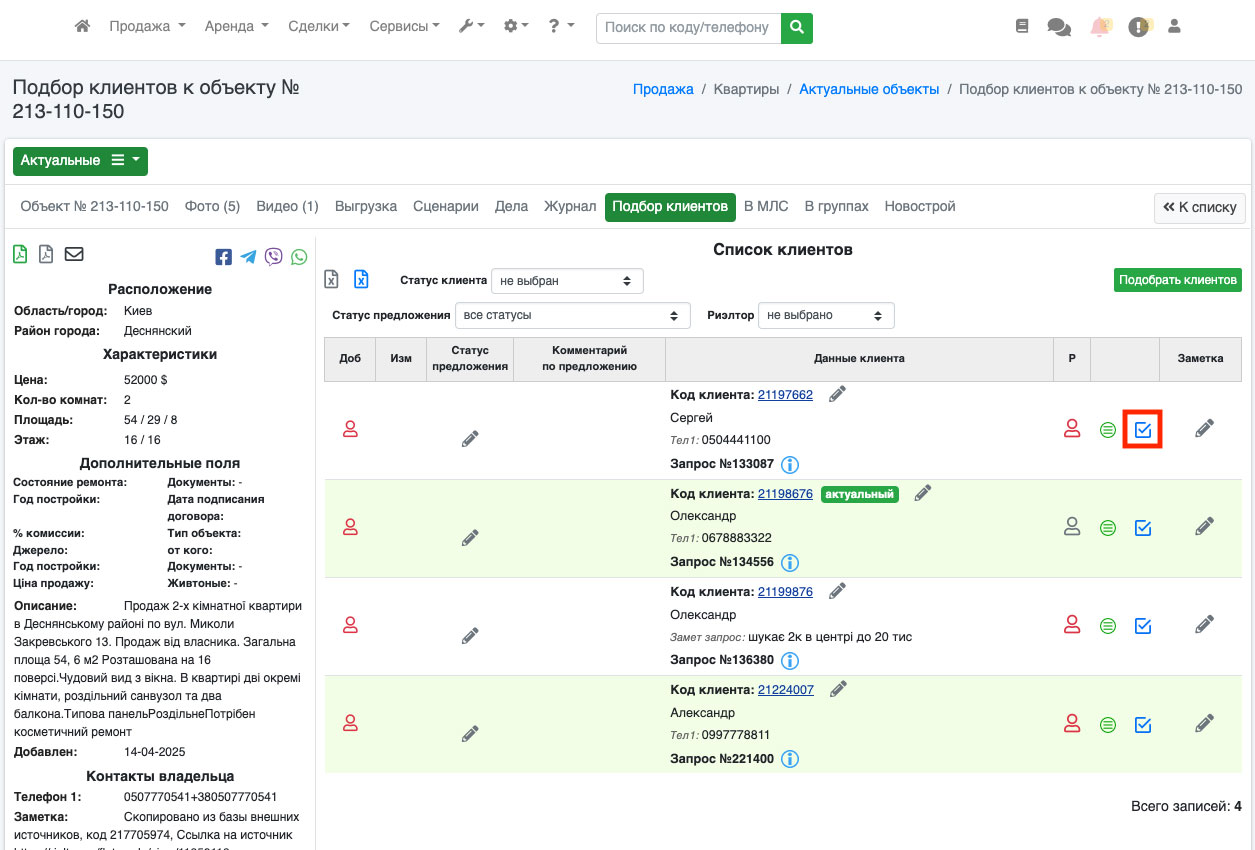The height and width of the screenshot is (850, 1255).
Task: Open the chat messages icon
Action: pyautogui.click(x=1058, y=27)
